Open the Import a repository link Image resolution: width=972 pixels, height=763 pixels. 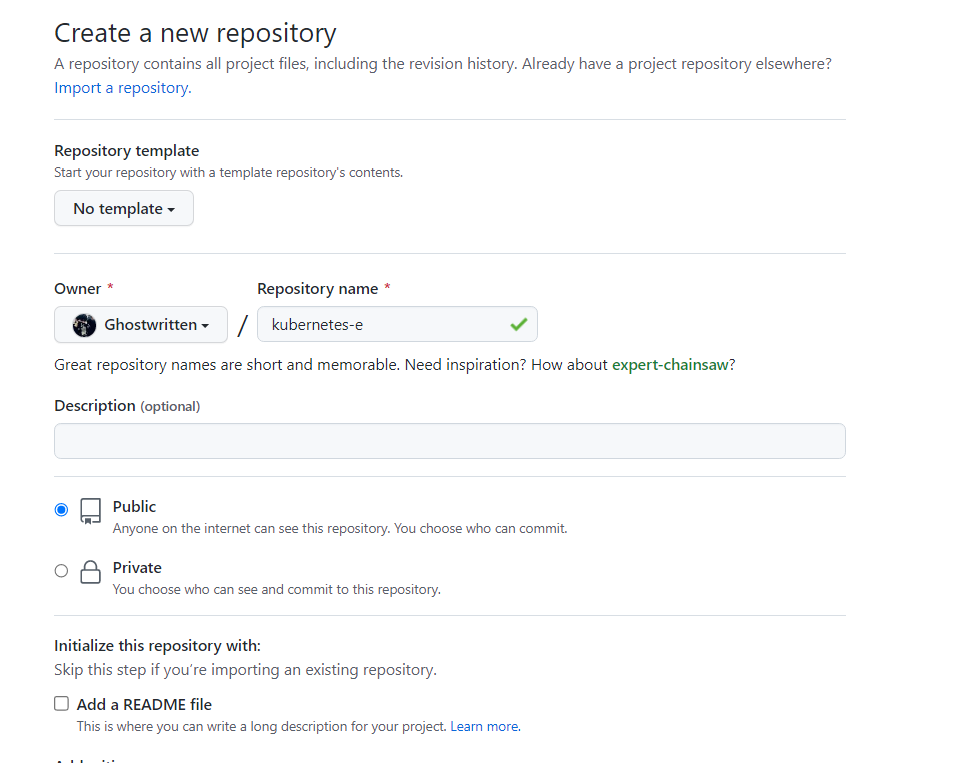(123, 88)
